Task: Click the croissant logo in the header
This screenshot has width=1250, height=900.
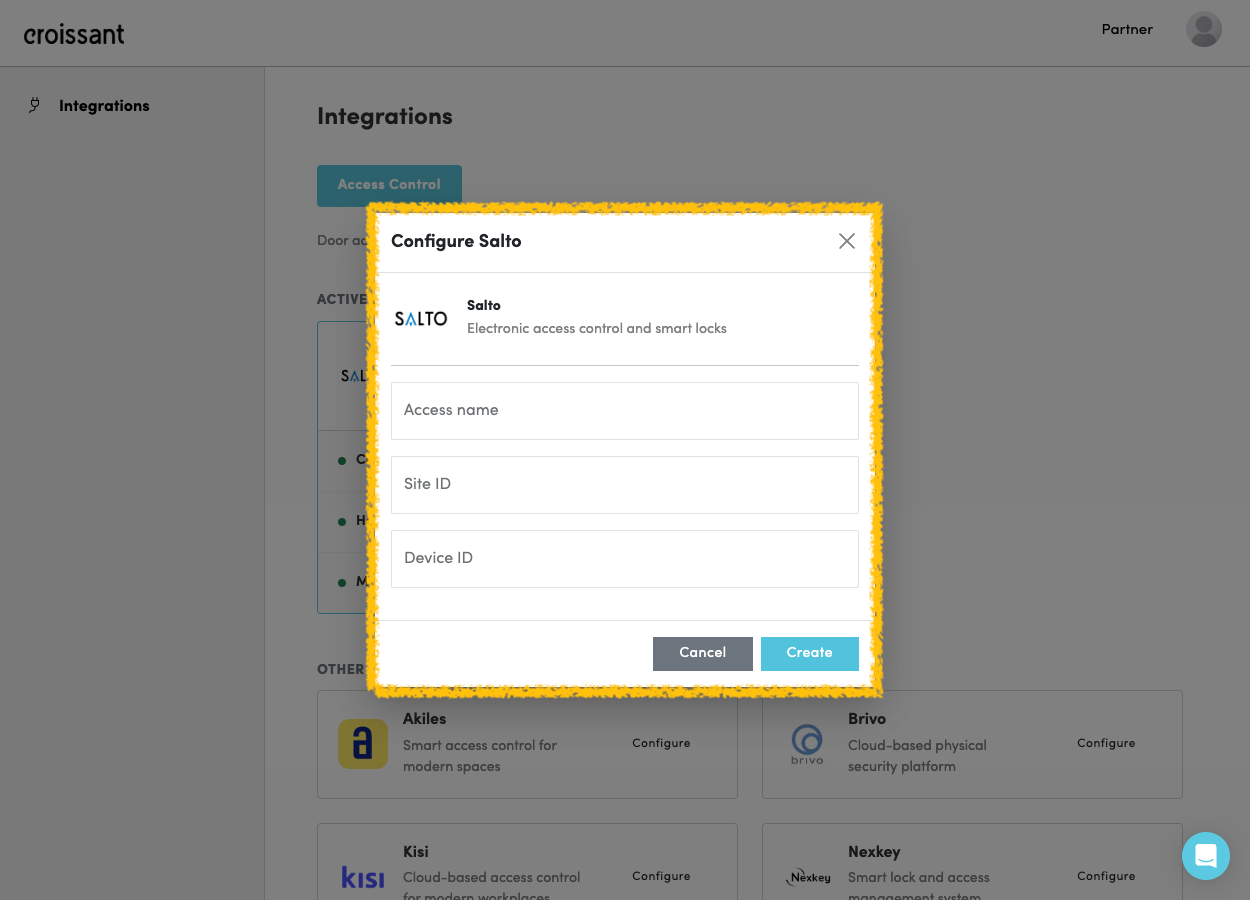Action: 74,33
